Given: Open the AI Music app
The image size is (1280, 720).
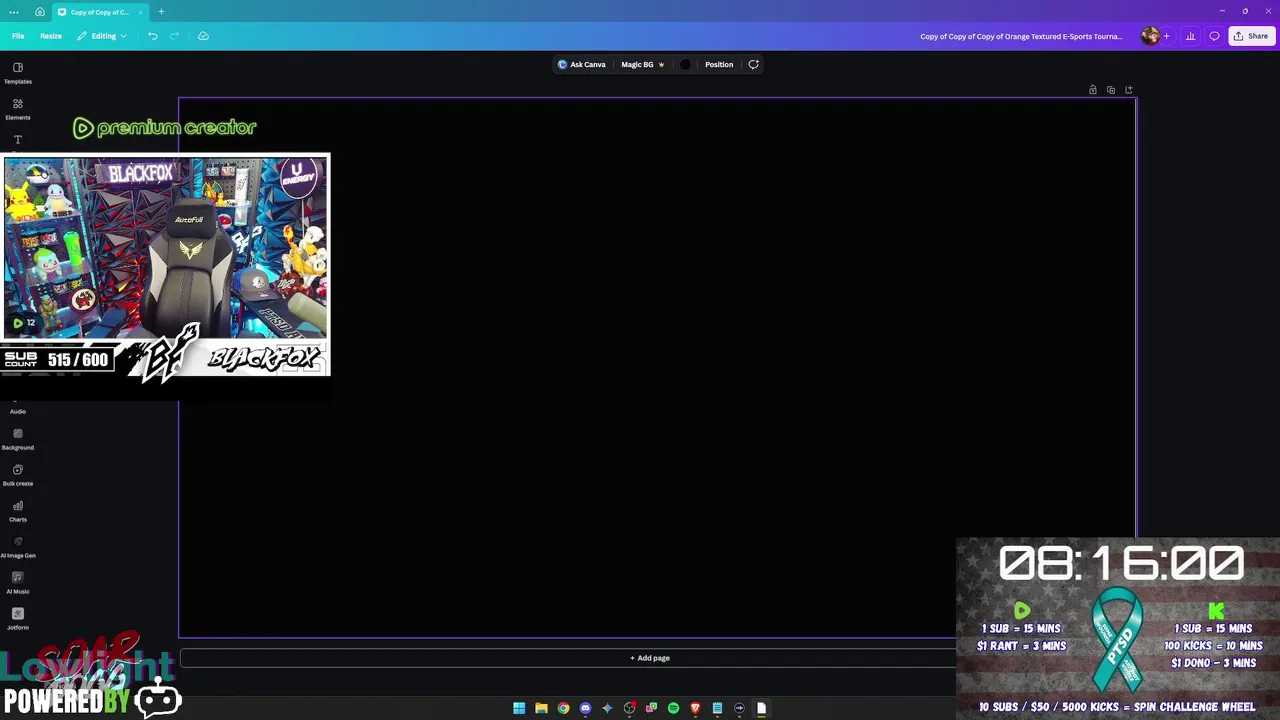Looking at the screenshot, I should 18,583.
